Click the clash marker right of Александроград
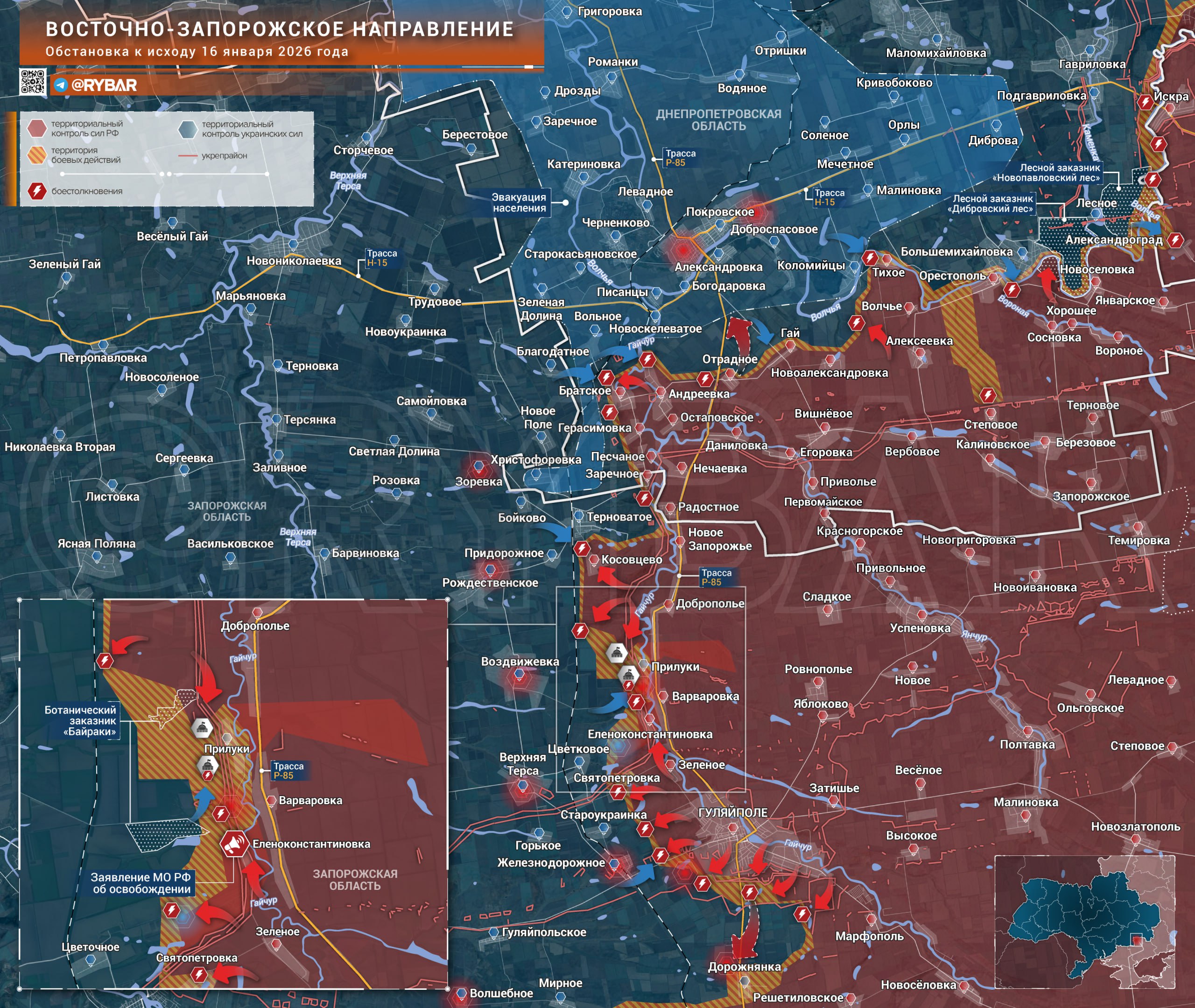This screenshot has height=1008, width=1195. tap(1175, 240)
